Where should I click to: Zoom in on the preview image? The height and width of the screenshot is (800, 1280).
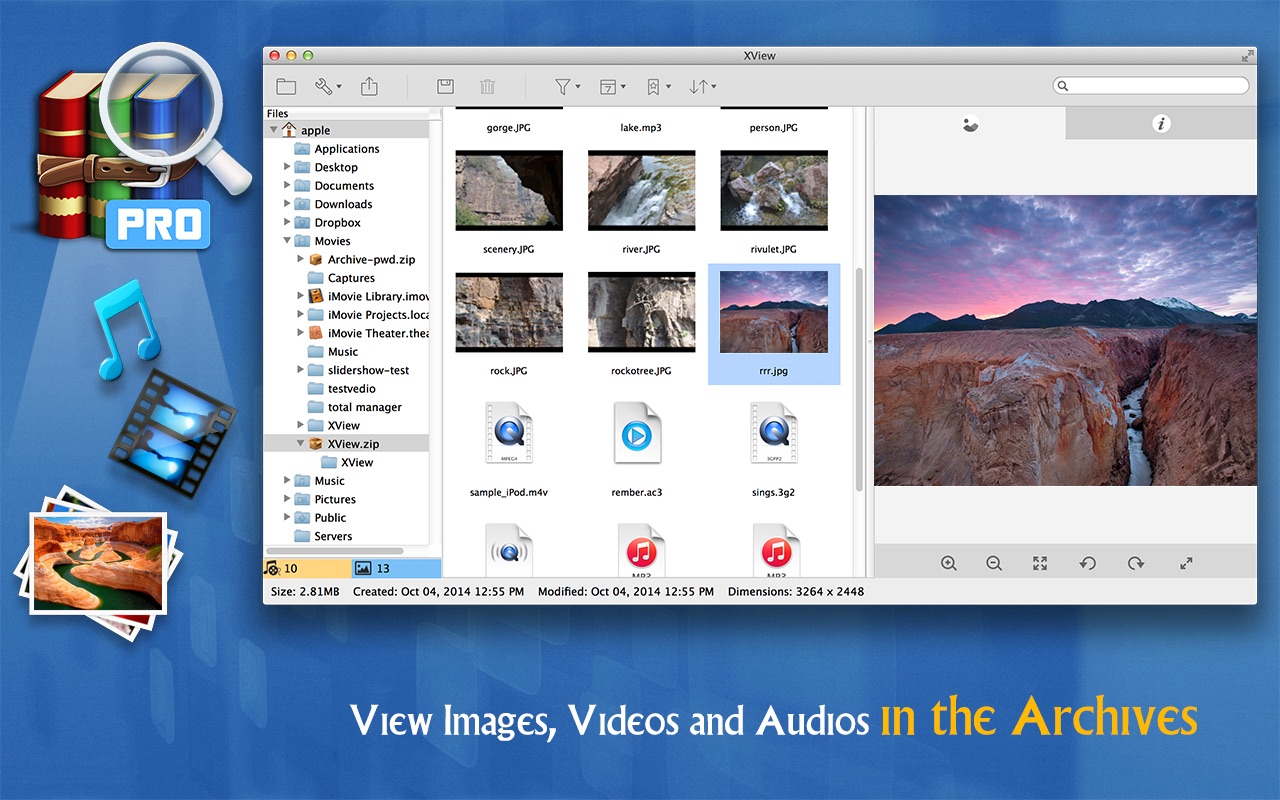[949, 563]
